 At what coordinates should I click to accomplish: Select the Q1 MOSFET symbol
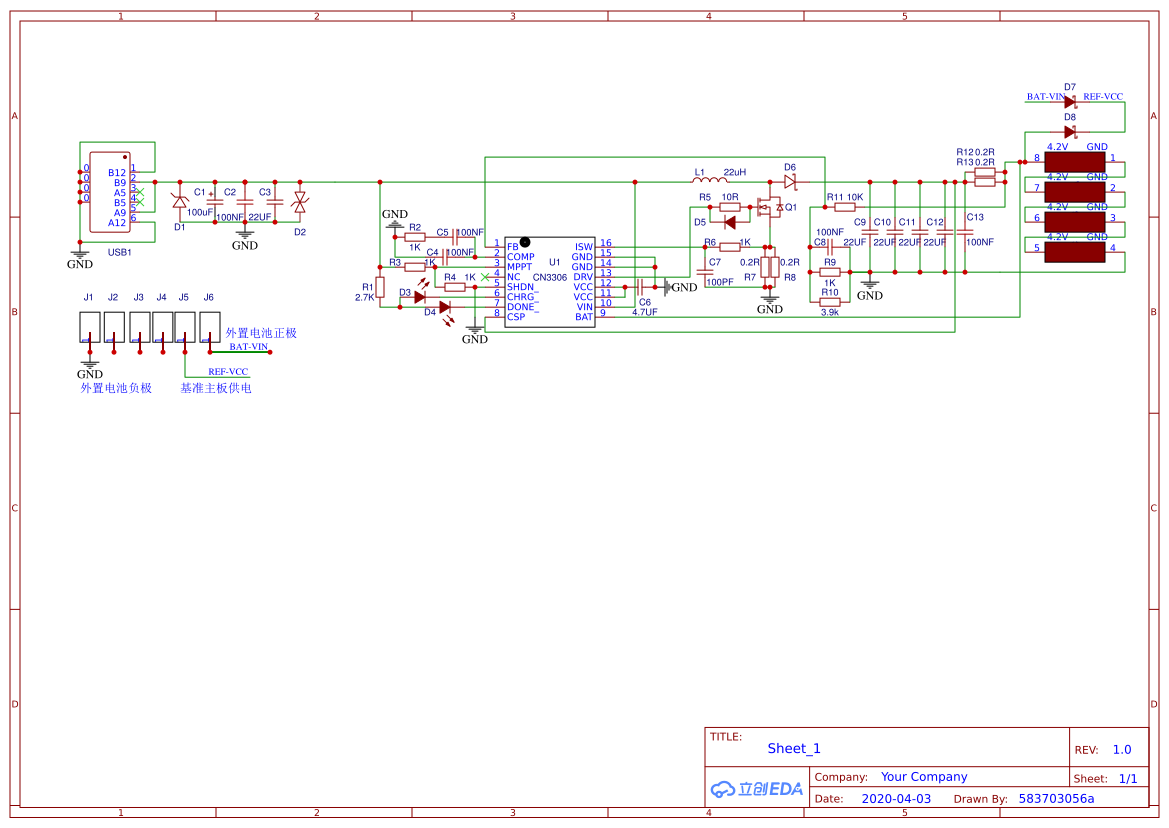coord(768,208)
